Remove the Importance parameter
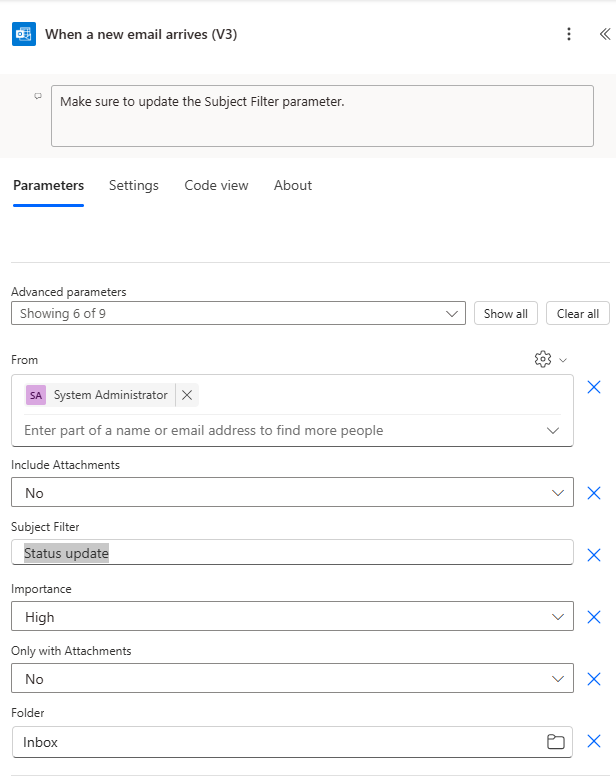616x781 pixels. point(594,617)
